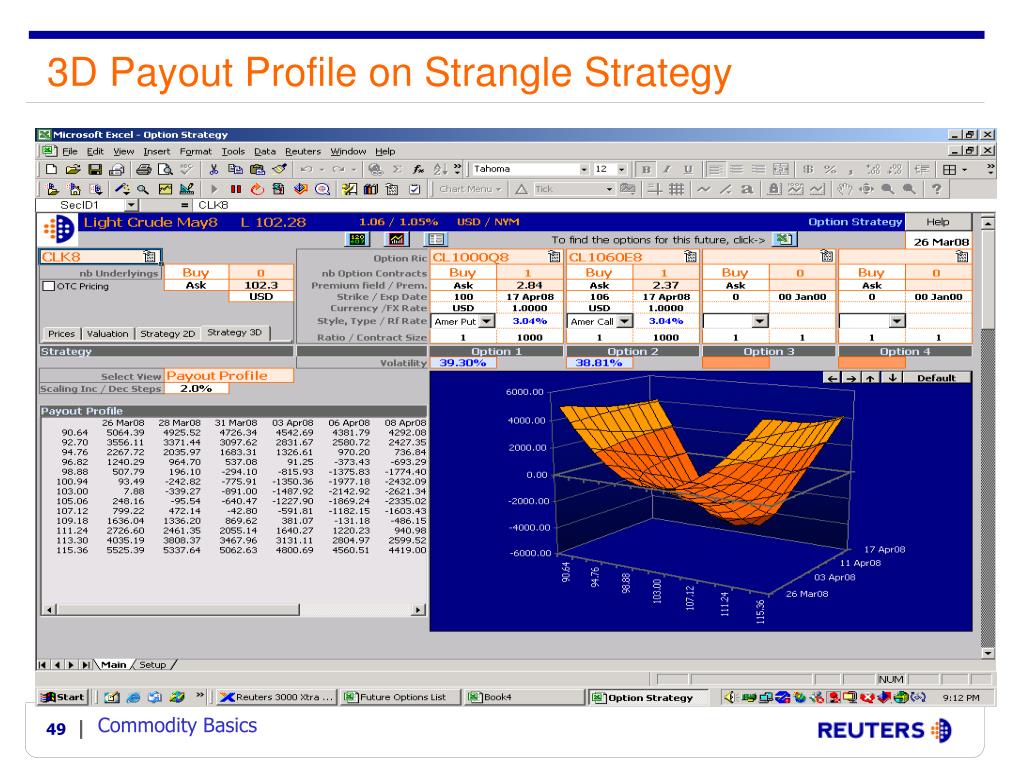Image resolution: width=1024 pixels, height=768 pixels.
Task: Open the help question mark icon
Action: (x=937, y=189)
